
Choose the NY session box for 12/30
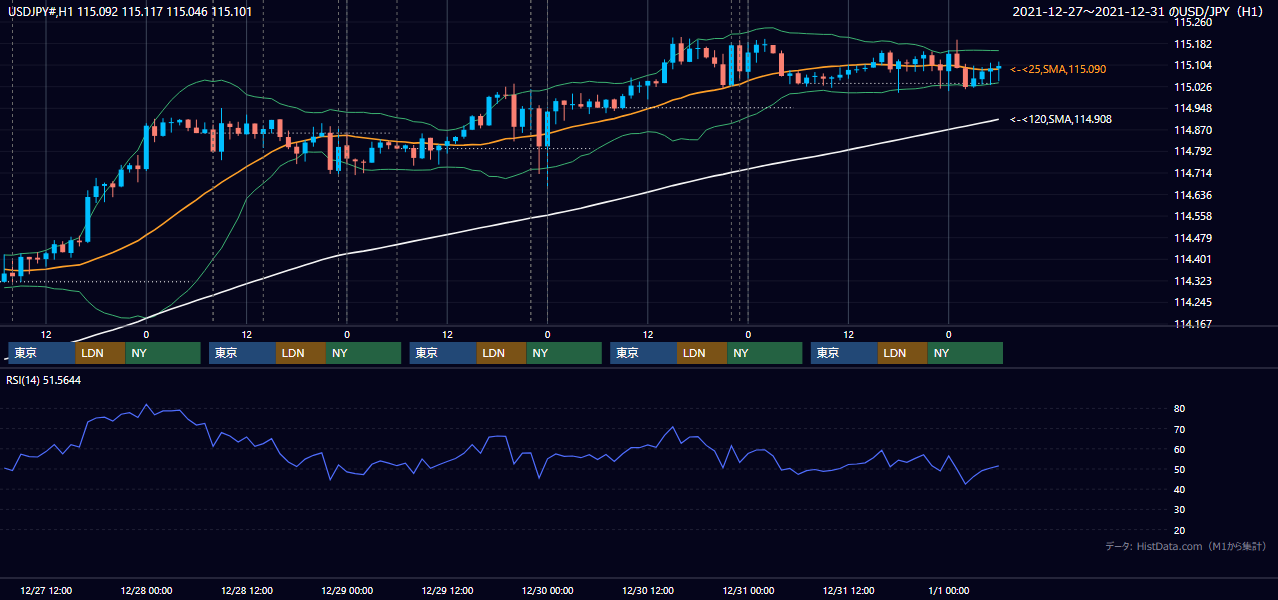[765, 353]
